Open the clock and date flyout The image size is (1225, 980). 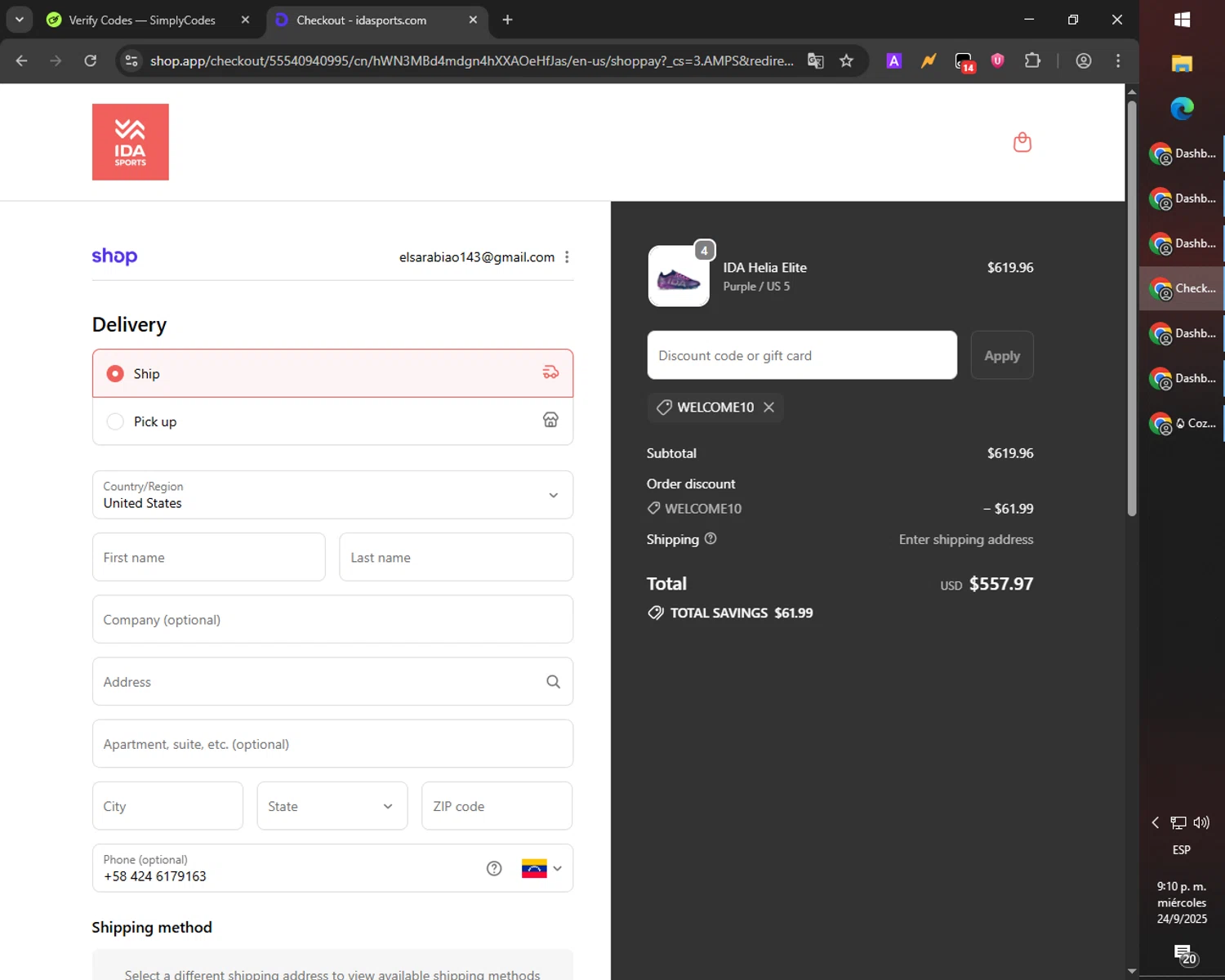coord(1182,902)
